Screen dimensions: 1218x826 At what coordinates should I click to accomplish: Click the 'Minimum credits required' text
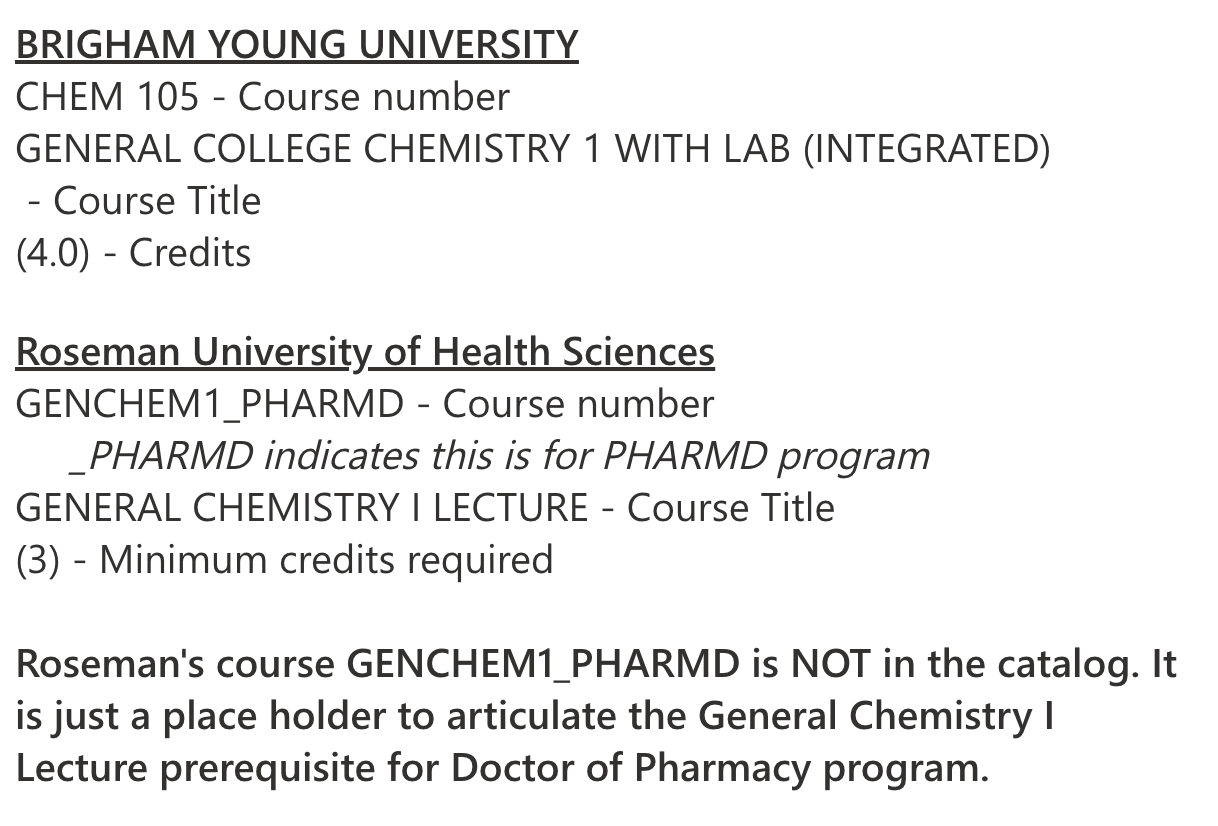(326, 560)
